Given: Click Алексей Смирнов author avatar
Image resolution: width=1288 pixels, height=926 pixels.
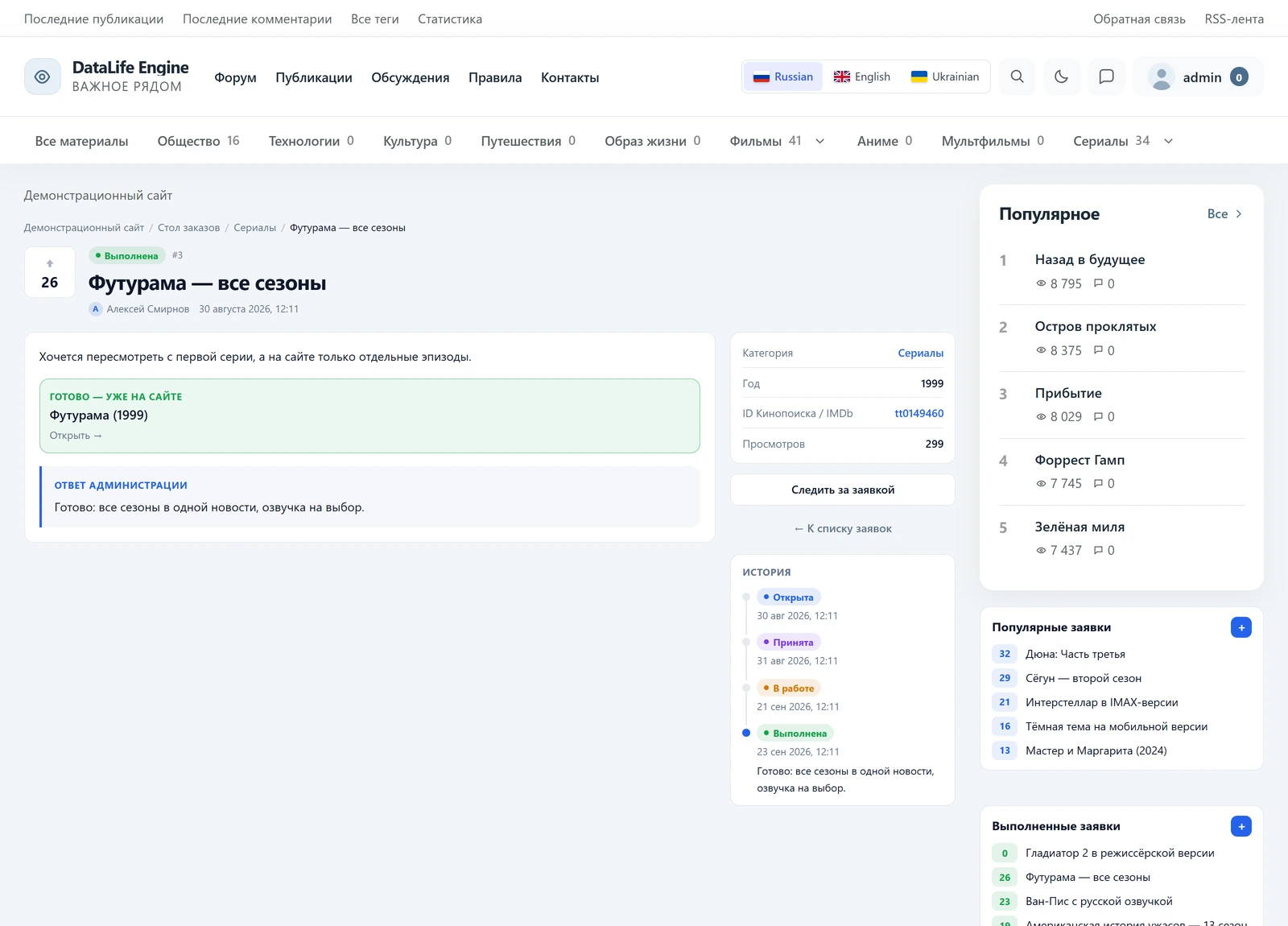Looking at the screenshot, I should pyautogui.click(x=96, y=309).
